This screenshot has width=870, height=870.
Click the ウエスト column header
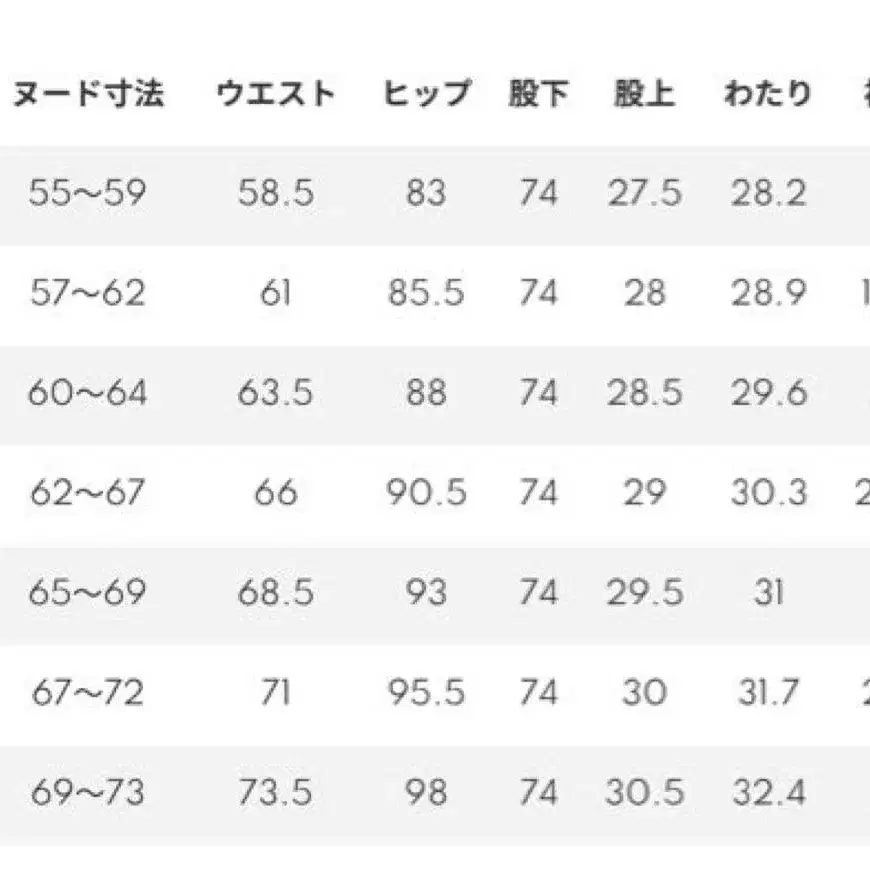point(275,95)
